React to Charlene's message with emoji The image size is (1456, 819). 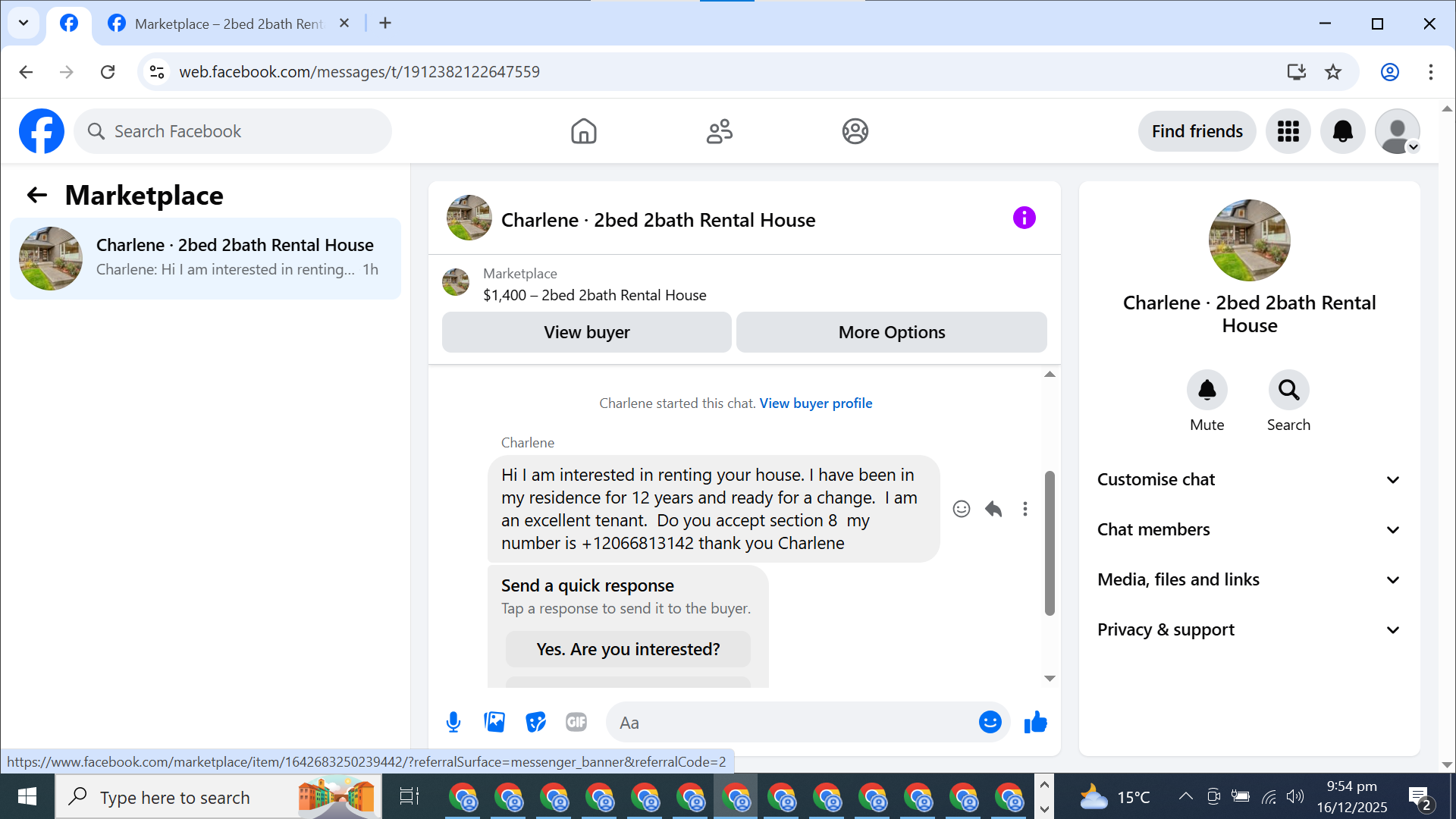(x=961, y=509)
